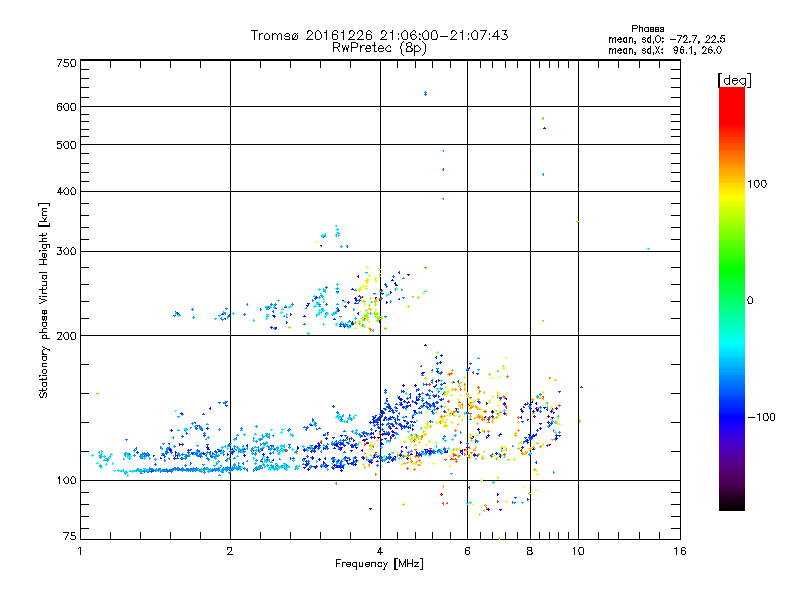
Task: Click colorbar tick label '100'
Action: point(757,184)
